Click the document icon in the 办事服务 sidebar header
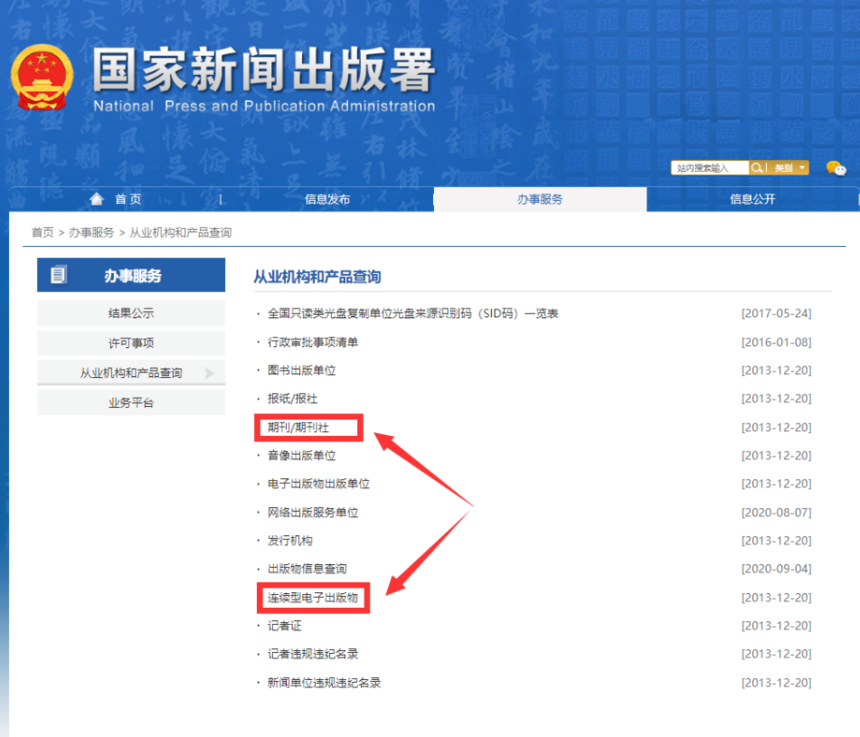This screenshot has height=737, width=860. (58, 274)
